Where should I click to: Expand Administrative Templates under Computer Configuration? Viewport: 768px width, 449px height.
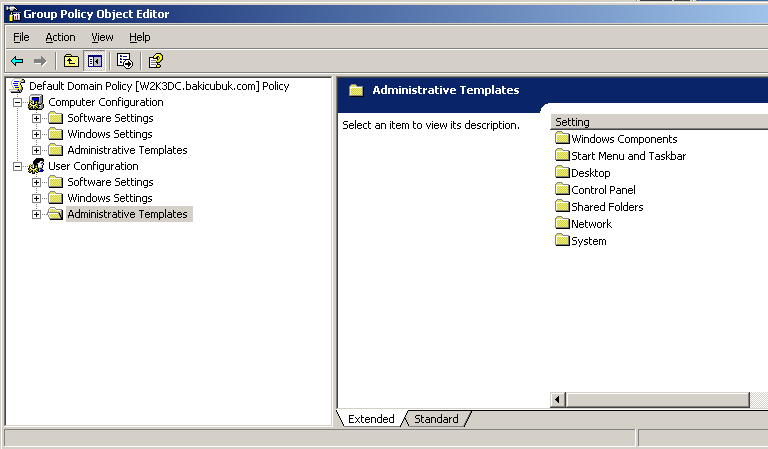(36, 150)
